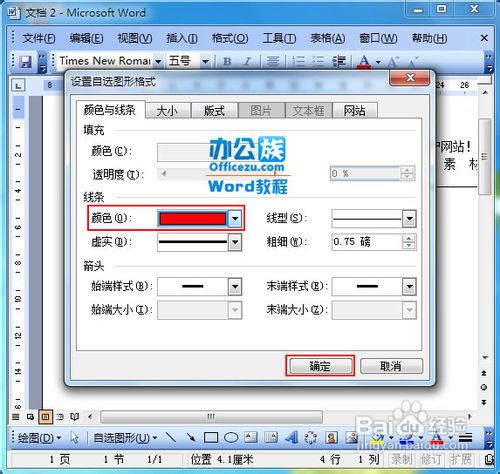
Task: Click the bulleted list icon
Action: pyautogui.click(x=318, y=62)
